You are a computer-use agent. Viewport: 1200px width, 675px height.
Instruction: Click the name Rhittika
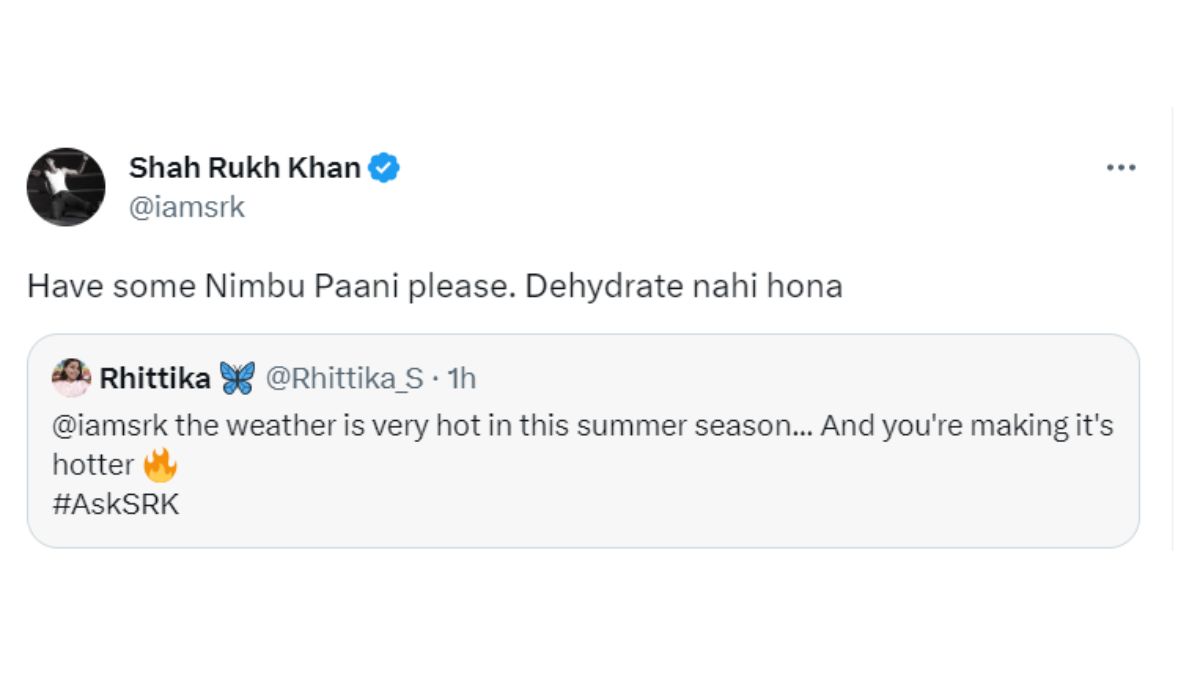155,378
